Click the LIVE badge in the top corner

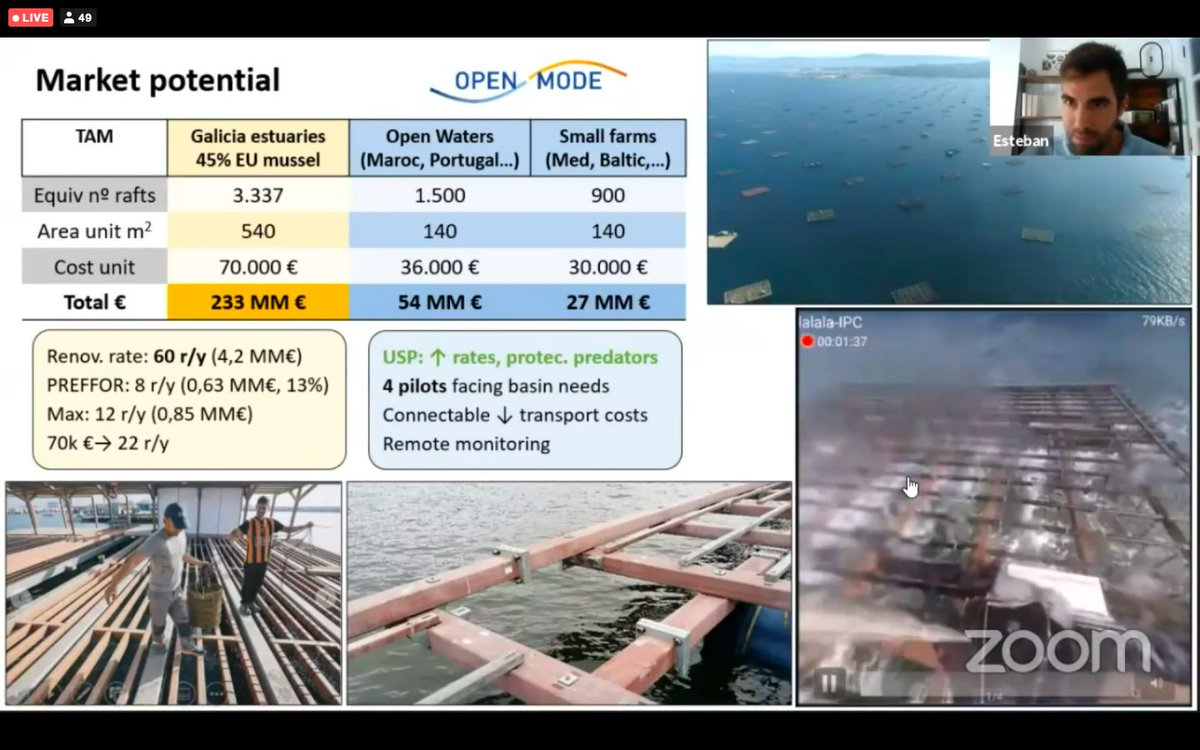click(x=30, y=16)
